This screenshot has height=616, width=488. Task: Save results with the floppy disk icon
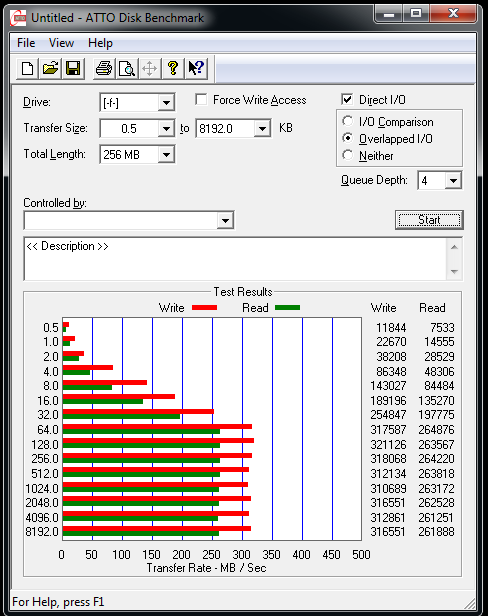click(73, 69)
